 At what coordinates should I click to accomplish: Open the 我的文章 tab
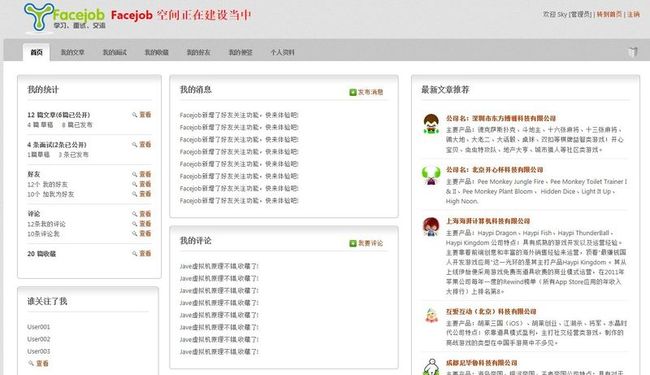[73, 52]
